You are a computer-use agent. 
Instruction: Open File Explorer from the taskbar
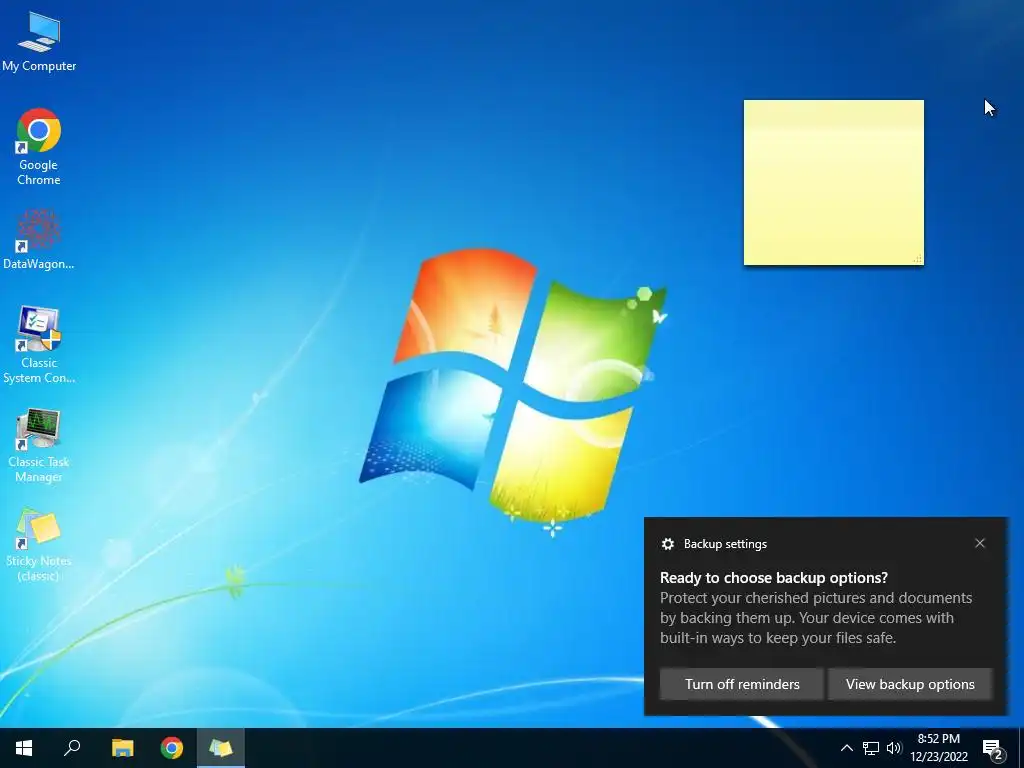(x=122, y=748)
